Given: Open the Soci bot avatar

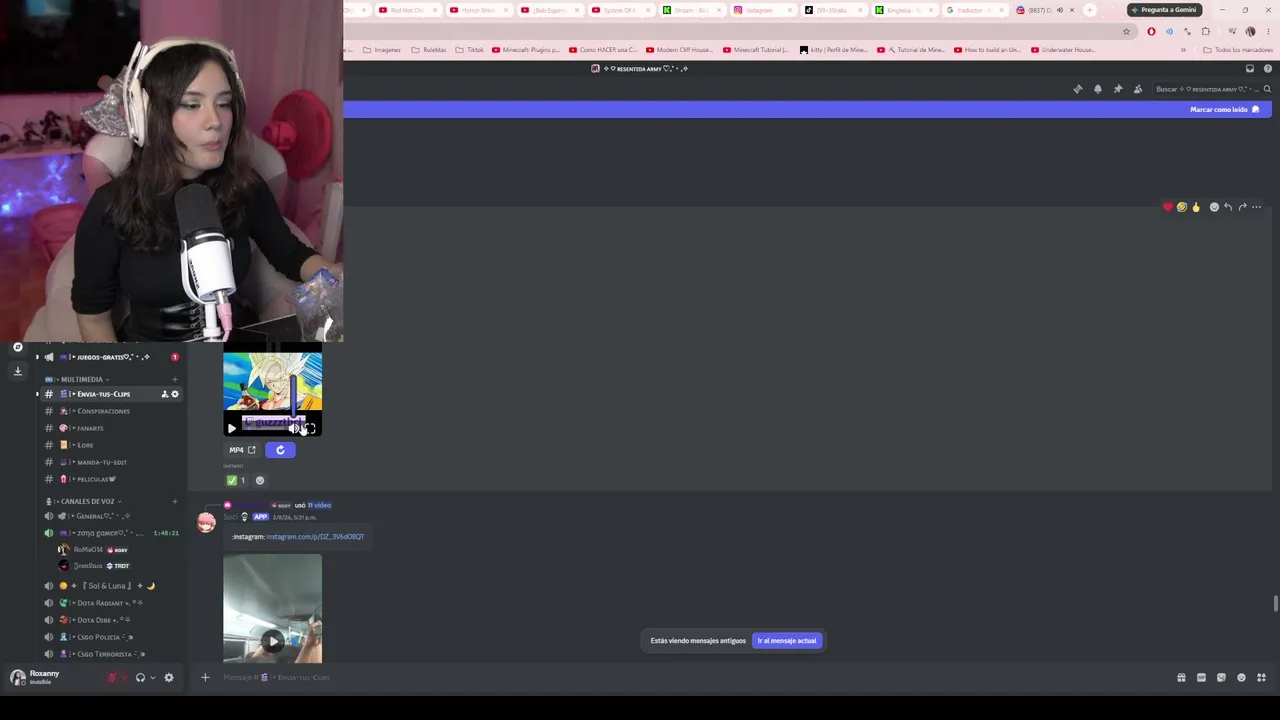Looking at the screenshot, I should point(206,522).
